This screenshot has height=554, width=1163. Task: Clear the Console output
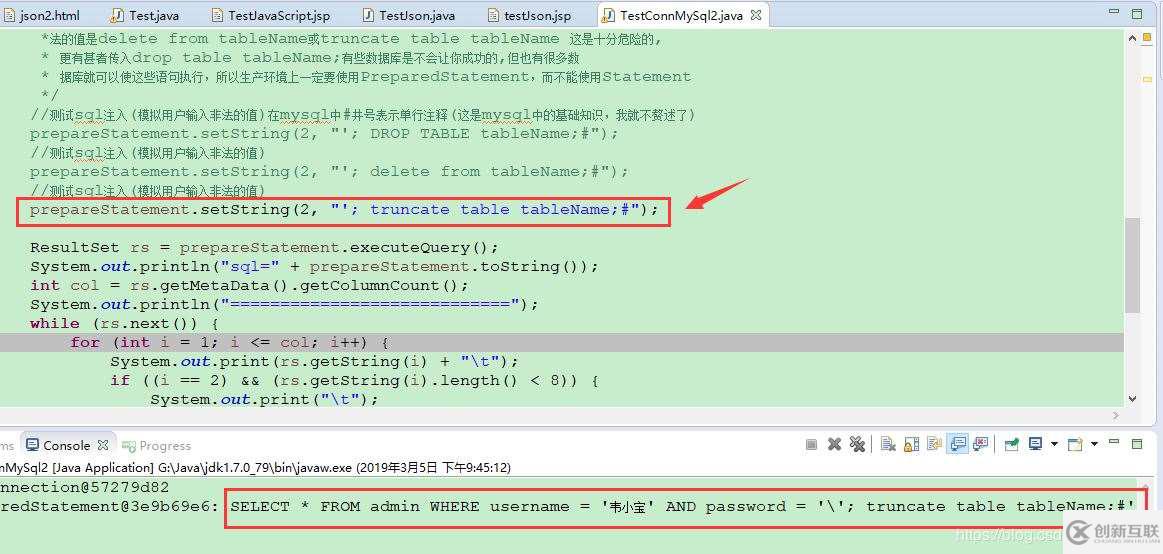(889, 444)
